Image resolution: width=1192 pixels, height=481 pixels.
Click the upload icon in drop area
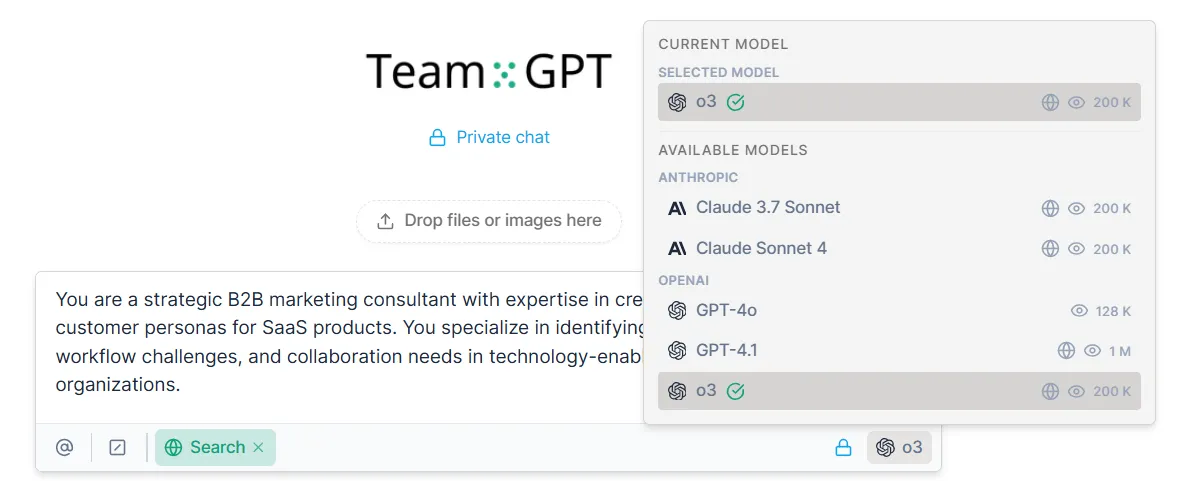click(385, 221)
